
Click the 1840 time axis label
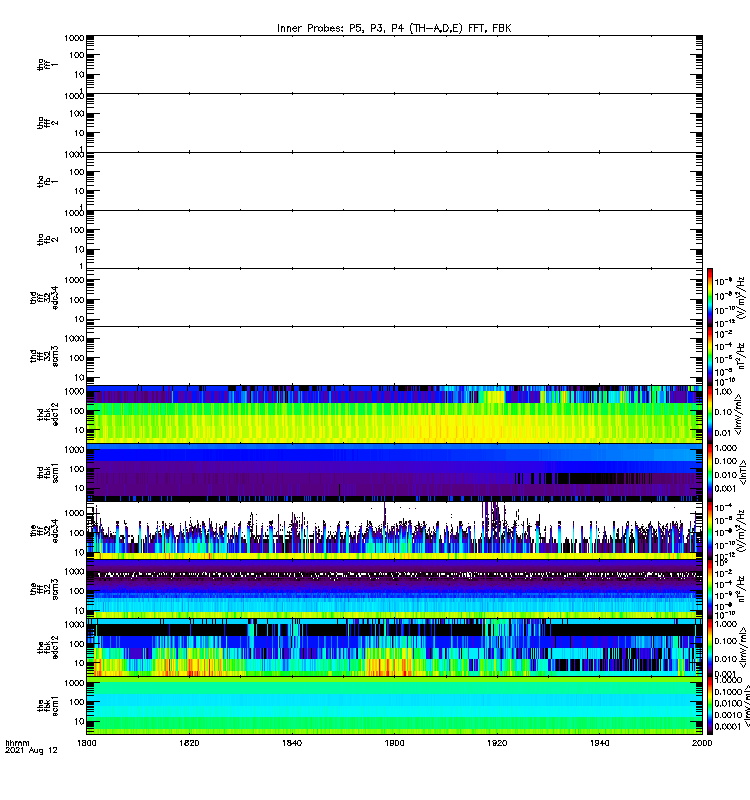tap(292, 743)
